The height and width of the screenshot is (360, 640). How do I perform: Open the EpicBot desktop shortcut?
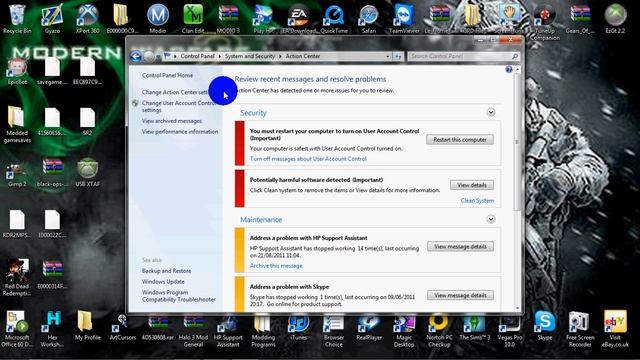pyautogui.click(x=17, y=70)
